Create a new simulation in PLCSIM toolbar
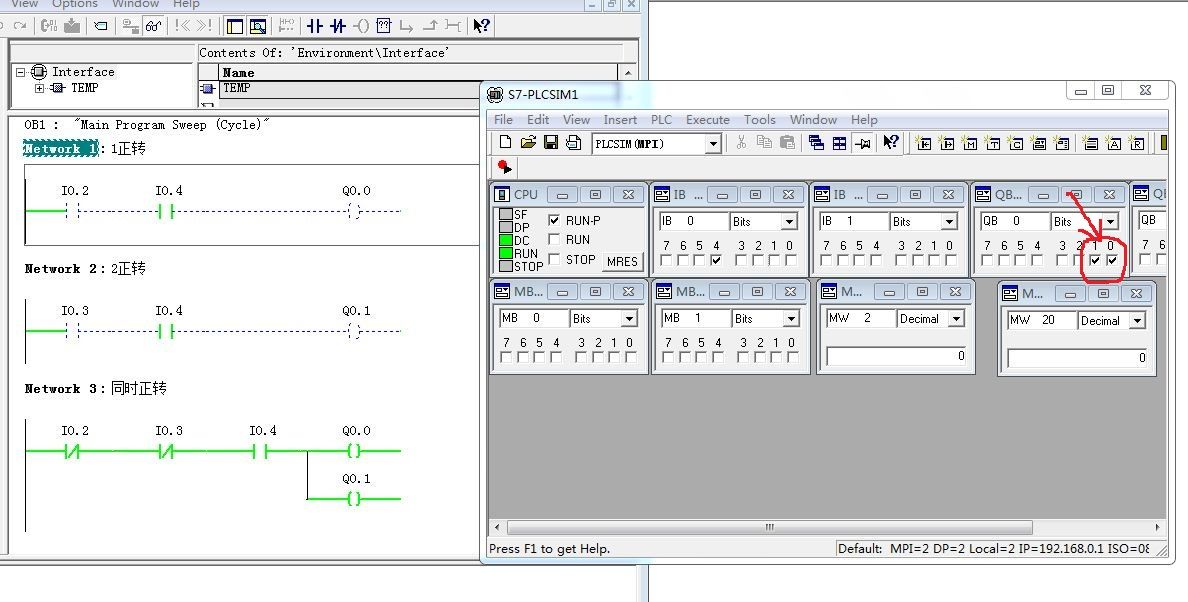The width and height of the screenshot is (1188, 602). [x=505, y=142]
